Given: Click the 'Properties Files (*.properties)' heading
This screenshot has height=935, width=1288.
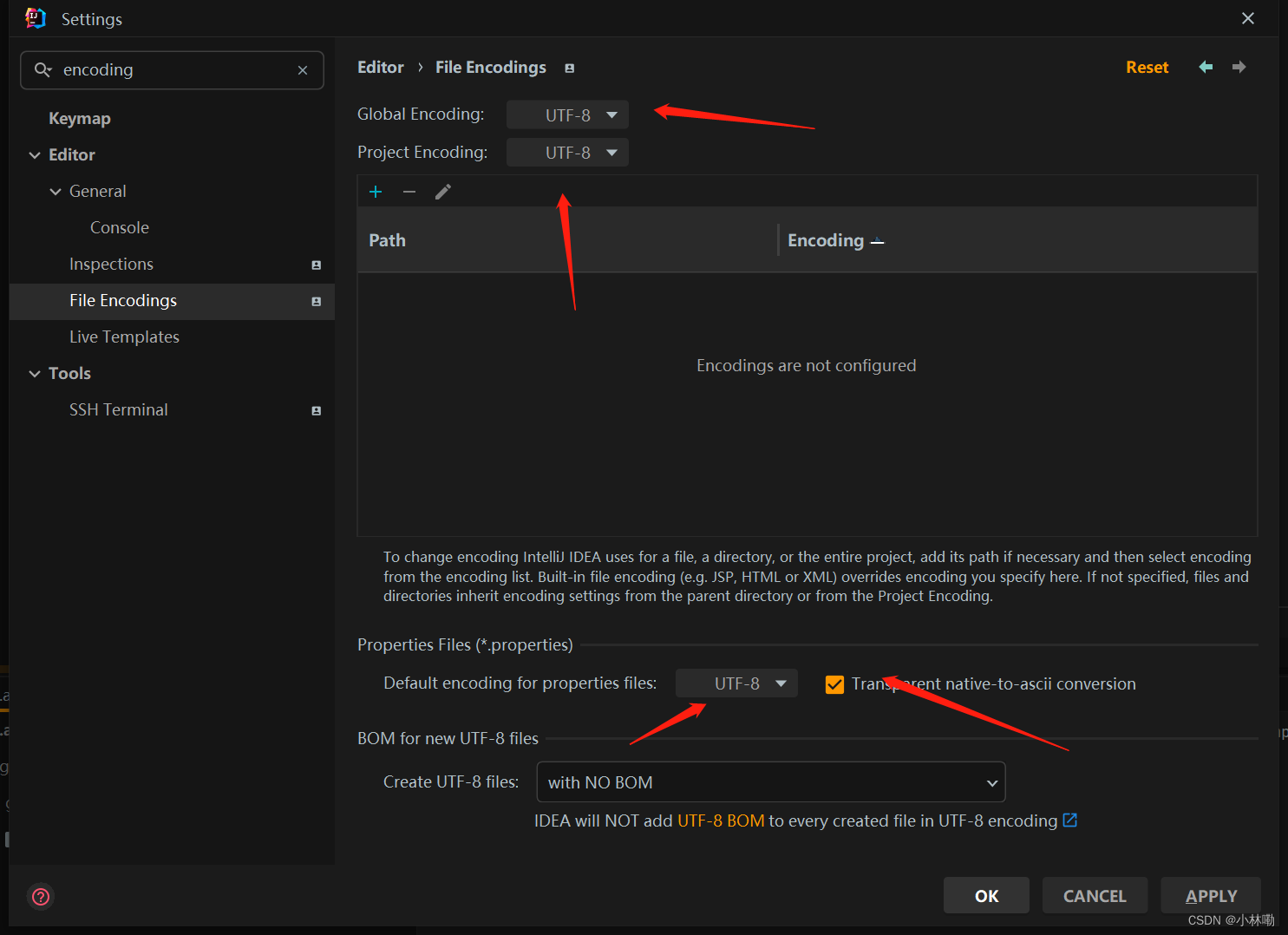Looking at the screenshot, I should (x=465, y=644).
